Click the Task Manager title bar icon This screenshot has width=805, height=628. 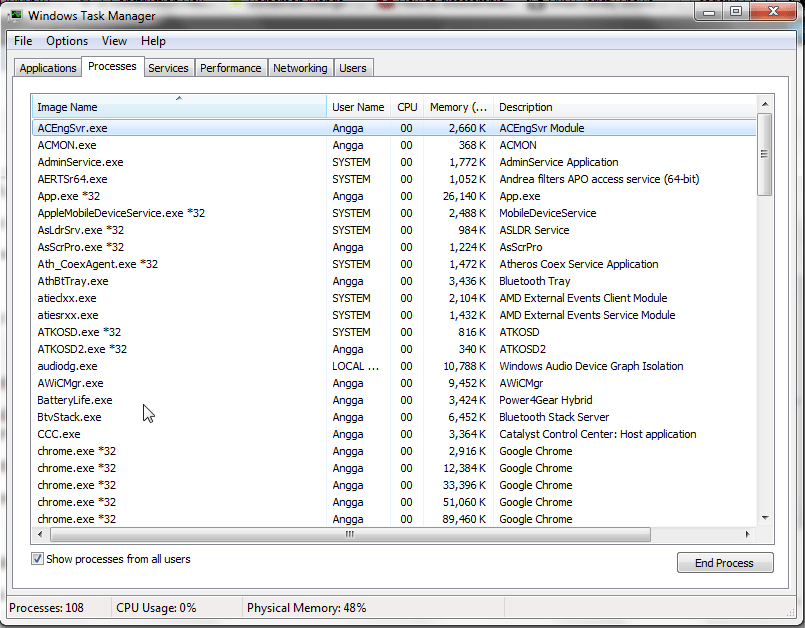(x=15, y=15)
